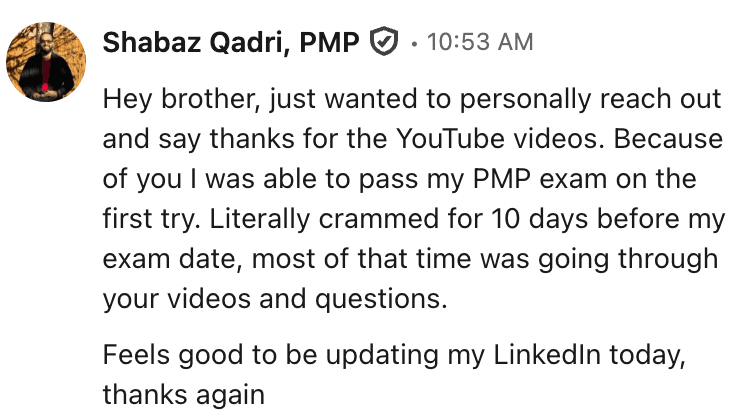This screenshot has width=754, height=420.
Task: Click the verified shield checkmark badge
Action: tap(384, 41)
